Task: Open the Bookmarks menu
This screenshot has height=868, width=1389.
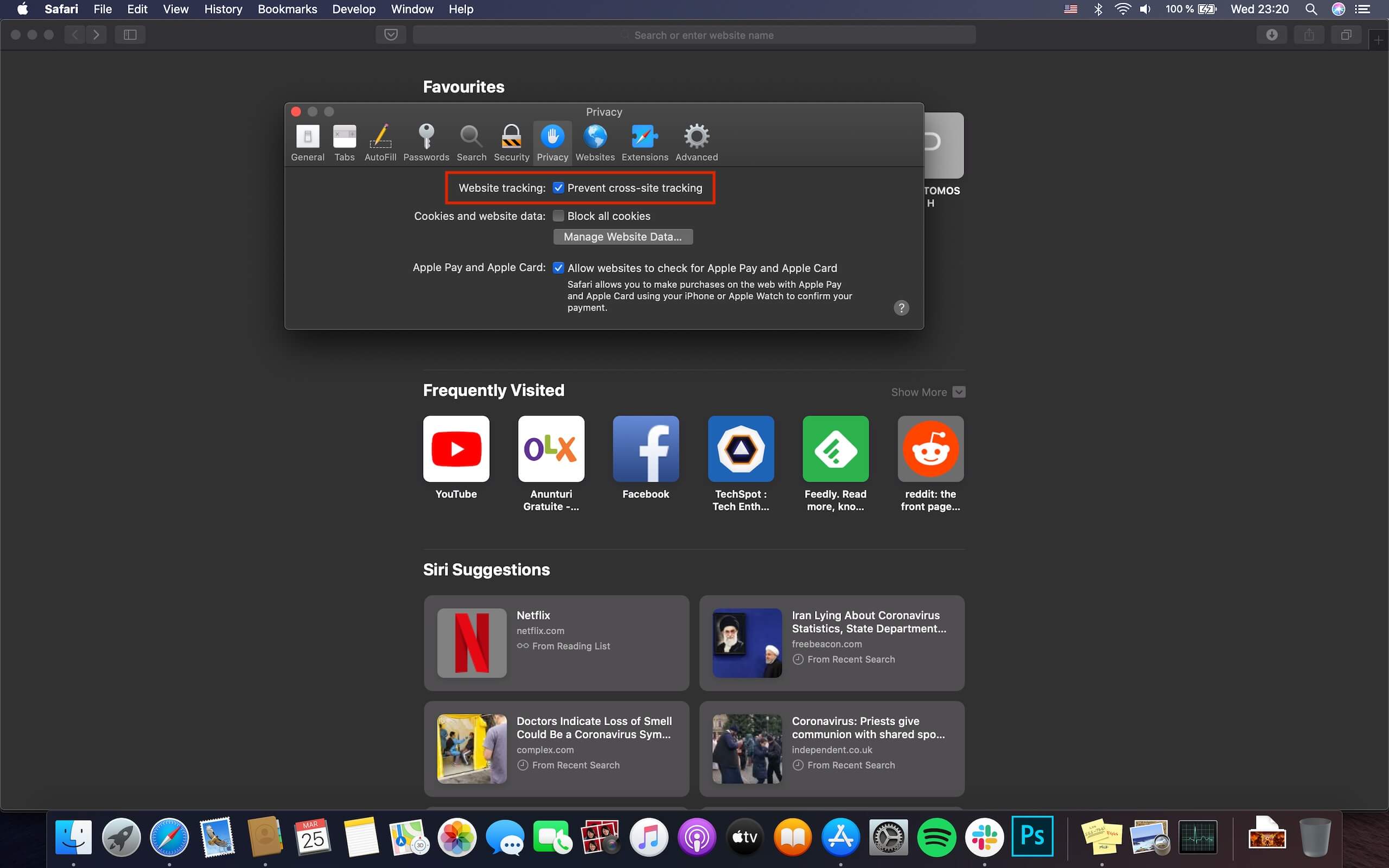Action: [287, 9]
